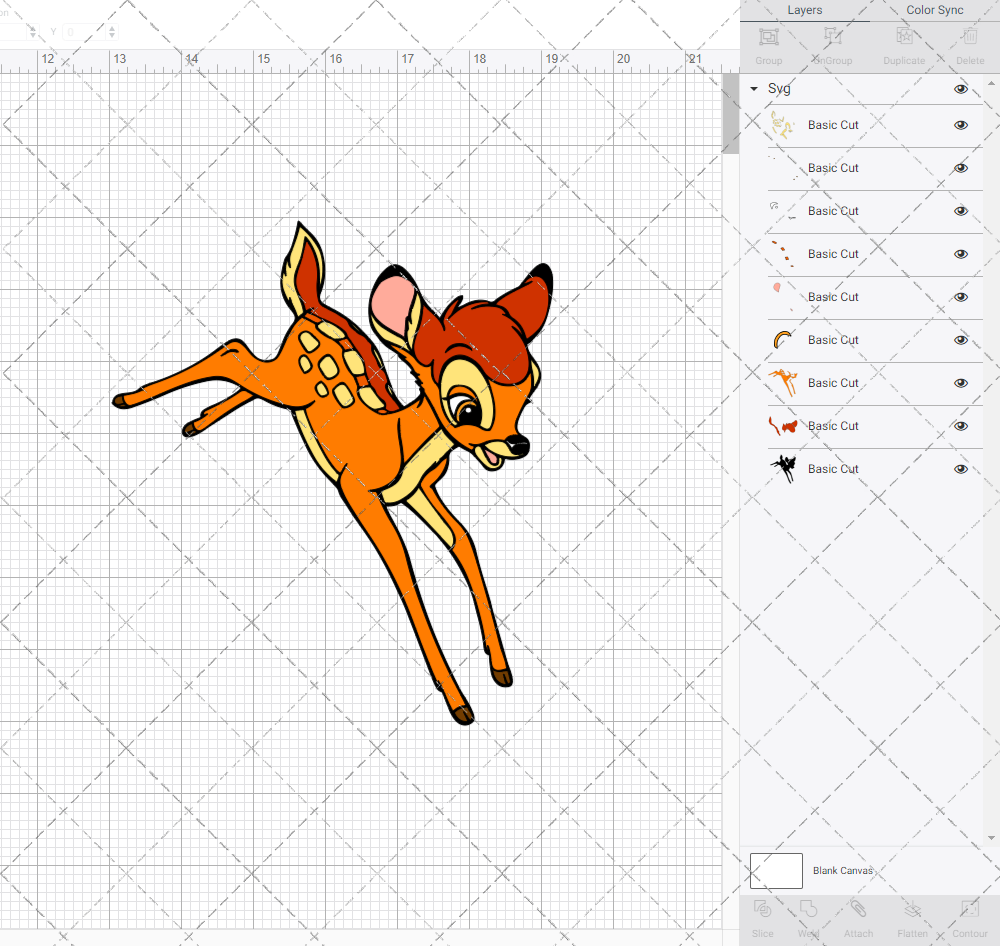Hide the pink ear Basic Cut layer

[x=961, y=297]
